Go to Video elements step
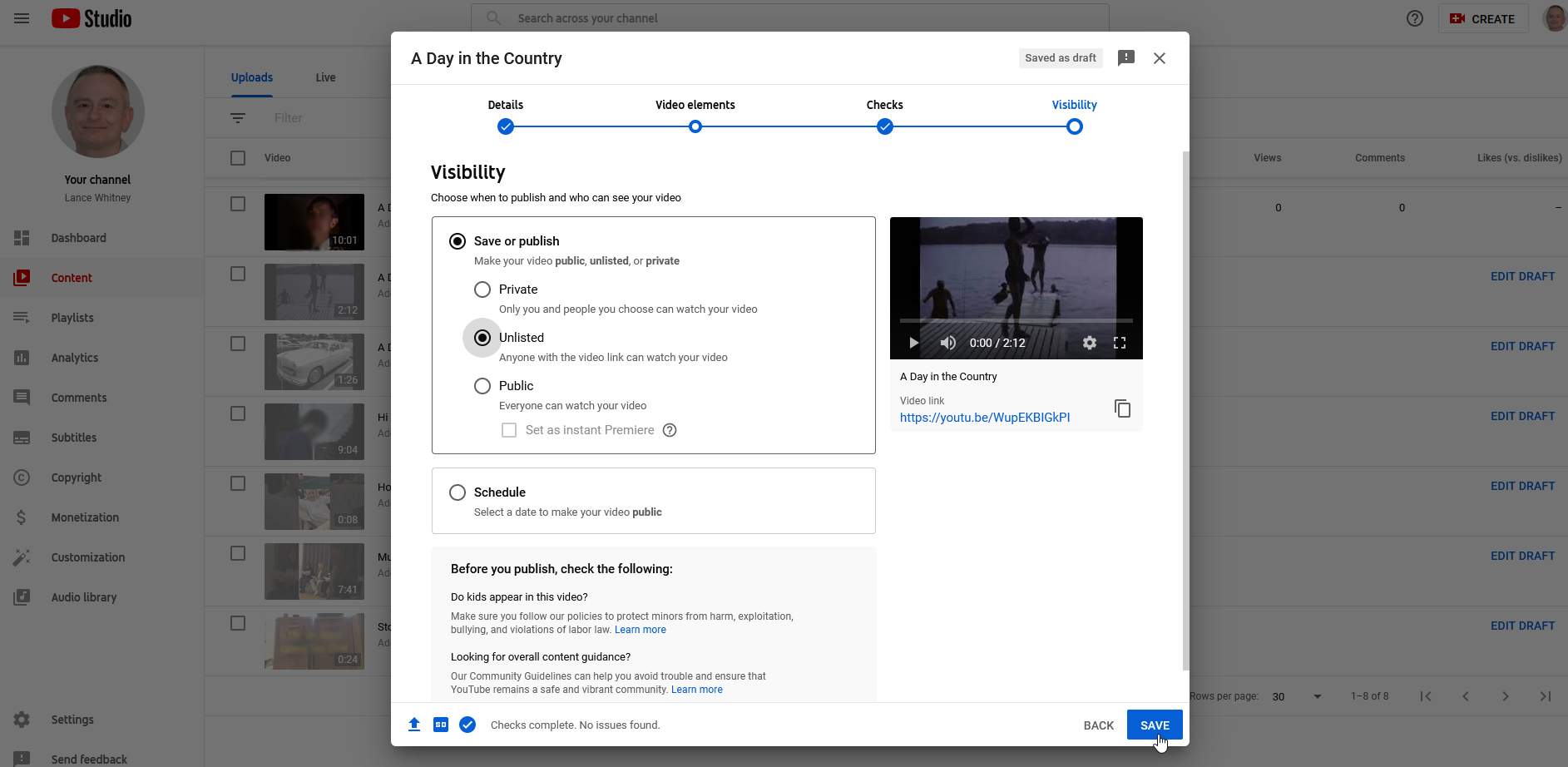 pos(695,116)
